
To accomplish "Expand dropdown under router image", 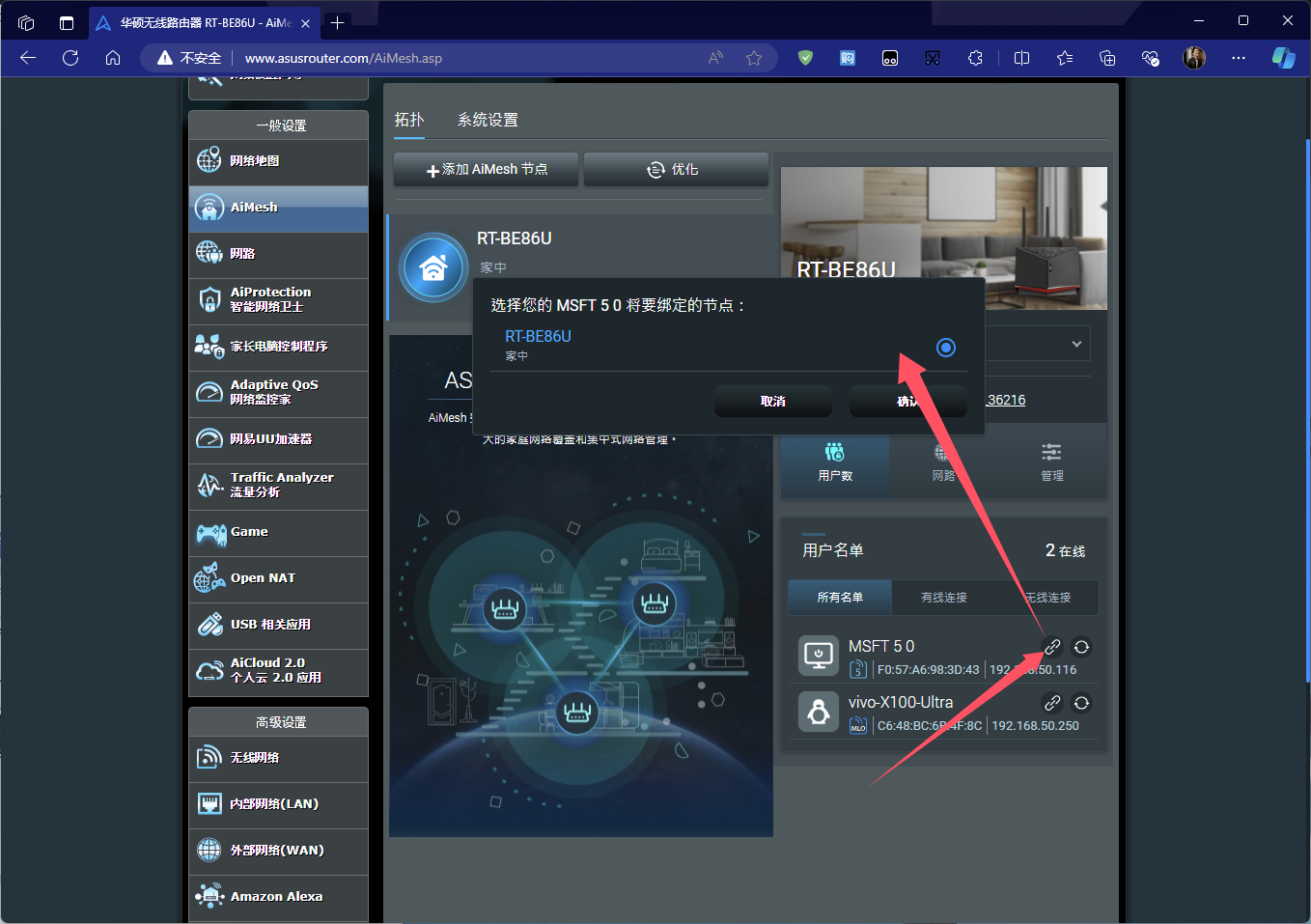I will pyautogui.click(x=1076, y=344).
